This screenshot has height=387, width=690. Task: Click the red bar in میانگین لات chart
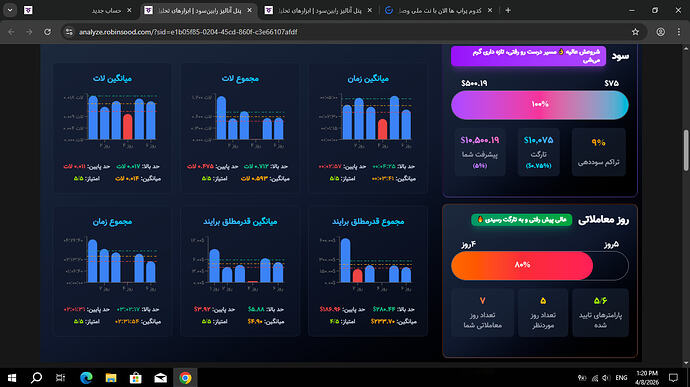click(128, 127)
